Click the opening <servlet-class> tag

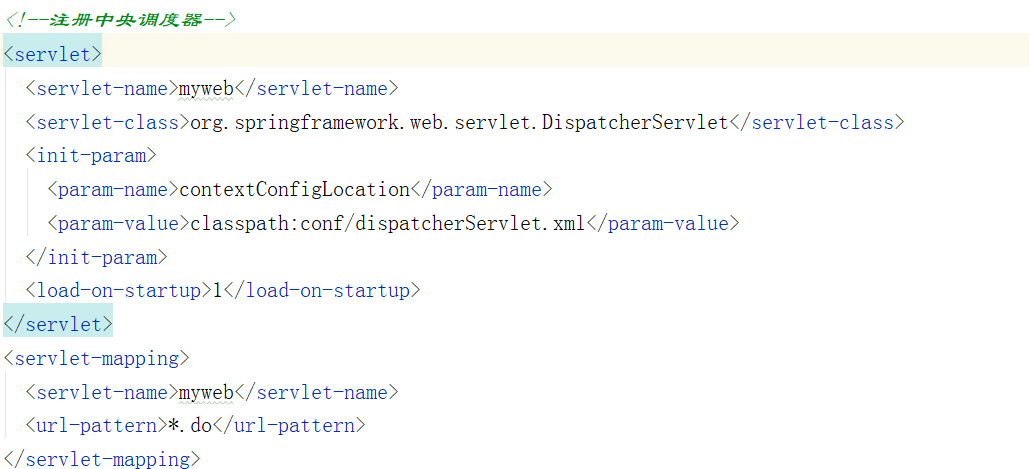tap(108, 123)
